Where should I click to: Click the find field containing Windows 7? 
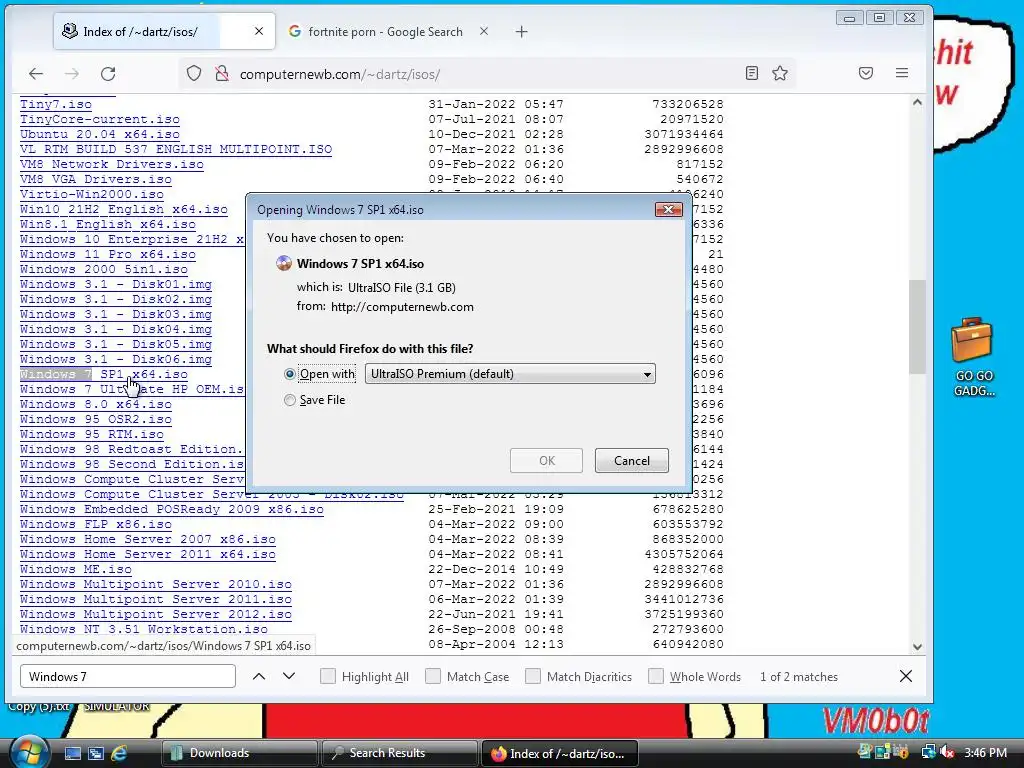[128, 677]
